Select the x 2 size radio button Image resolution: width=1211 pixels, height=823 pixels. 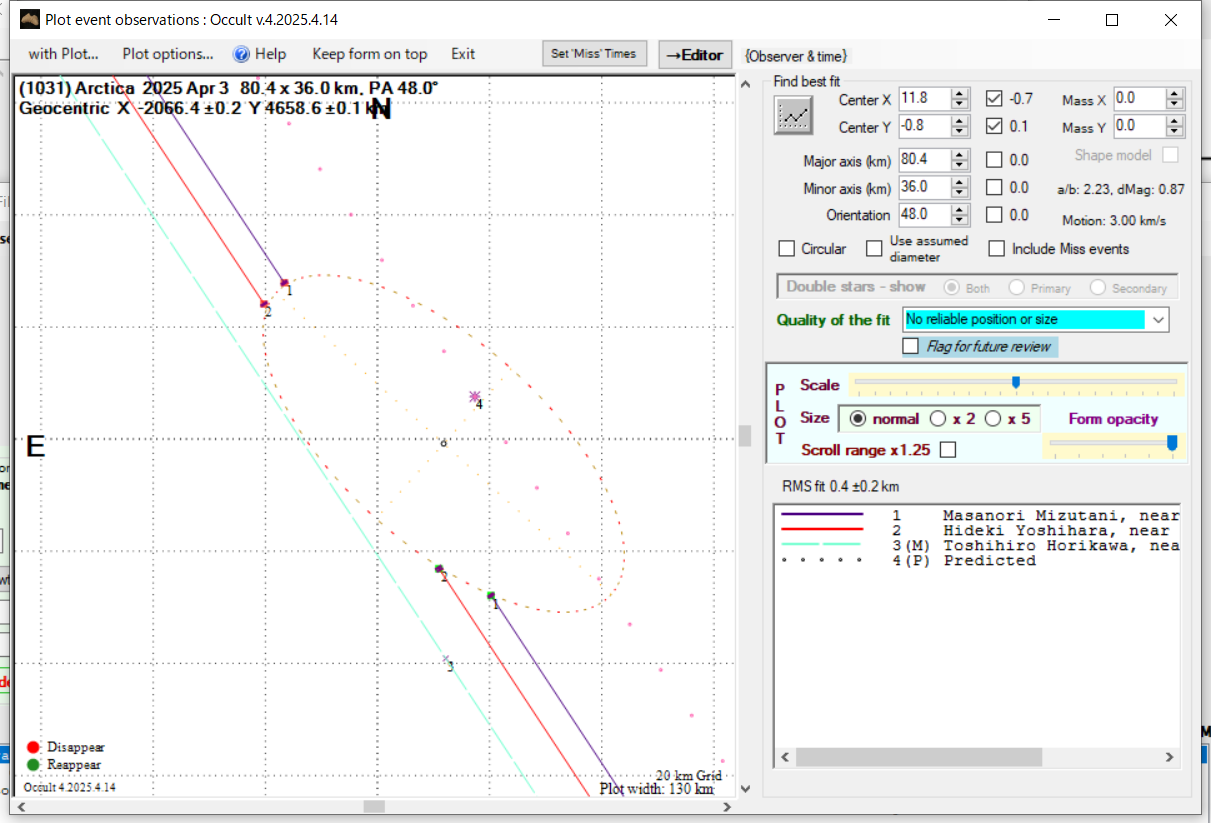click(938, 419)
